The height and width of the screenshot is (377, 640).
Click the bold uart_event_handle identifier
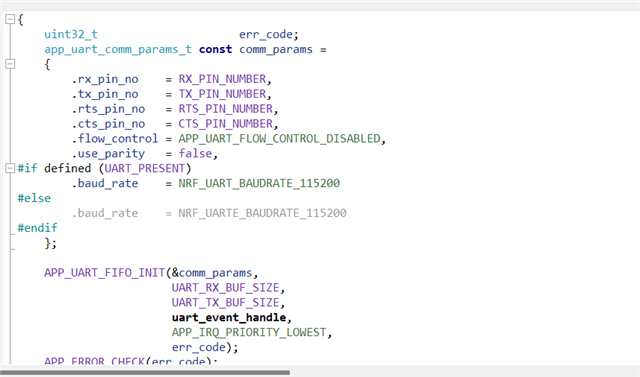click(229, 317)
